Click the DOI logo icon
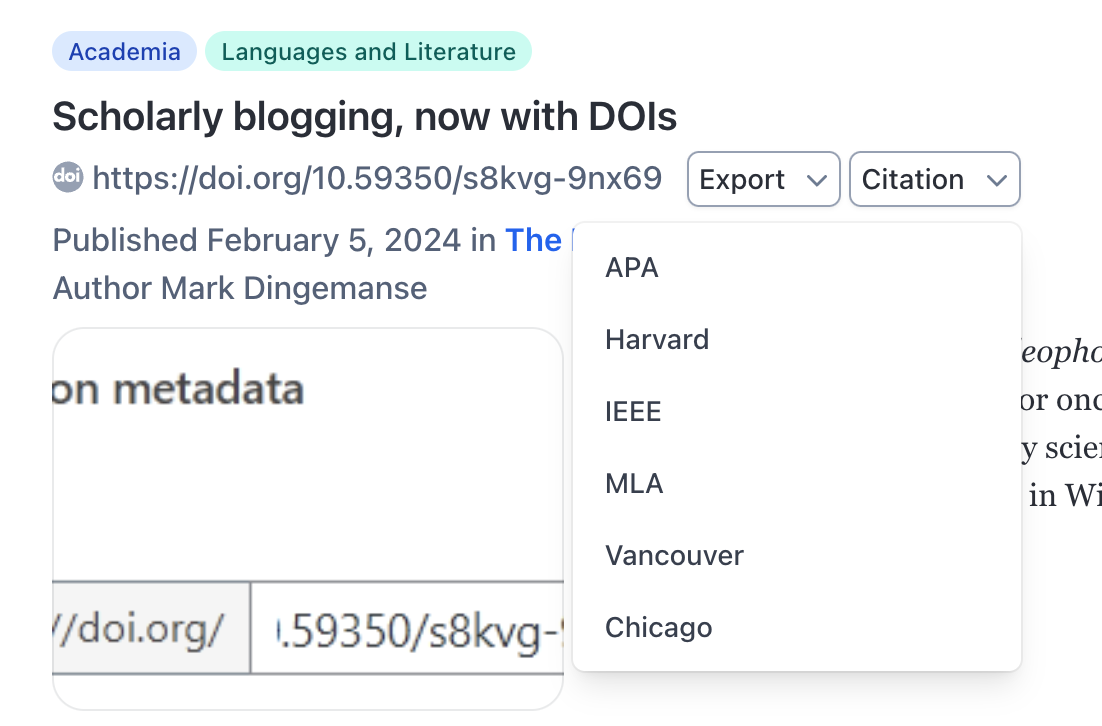Viewport: 1102px width, 726px height. [x=67, y=178]
